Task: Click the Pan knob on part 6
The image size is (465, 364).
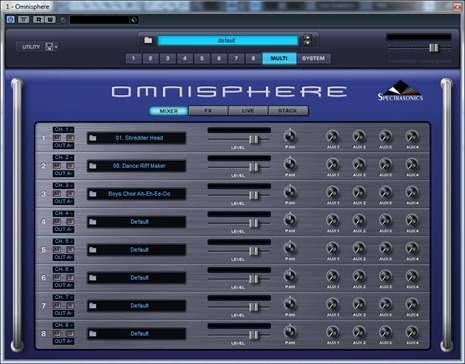Action: point(290,276)
